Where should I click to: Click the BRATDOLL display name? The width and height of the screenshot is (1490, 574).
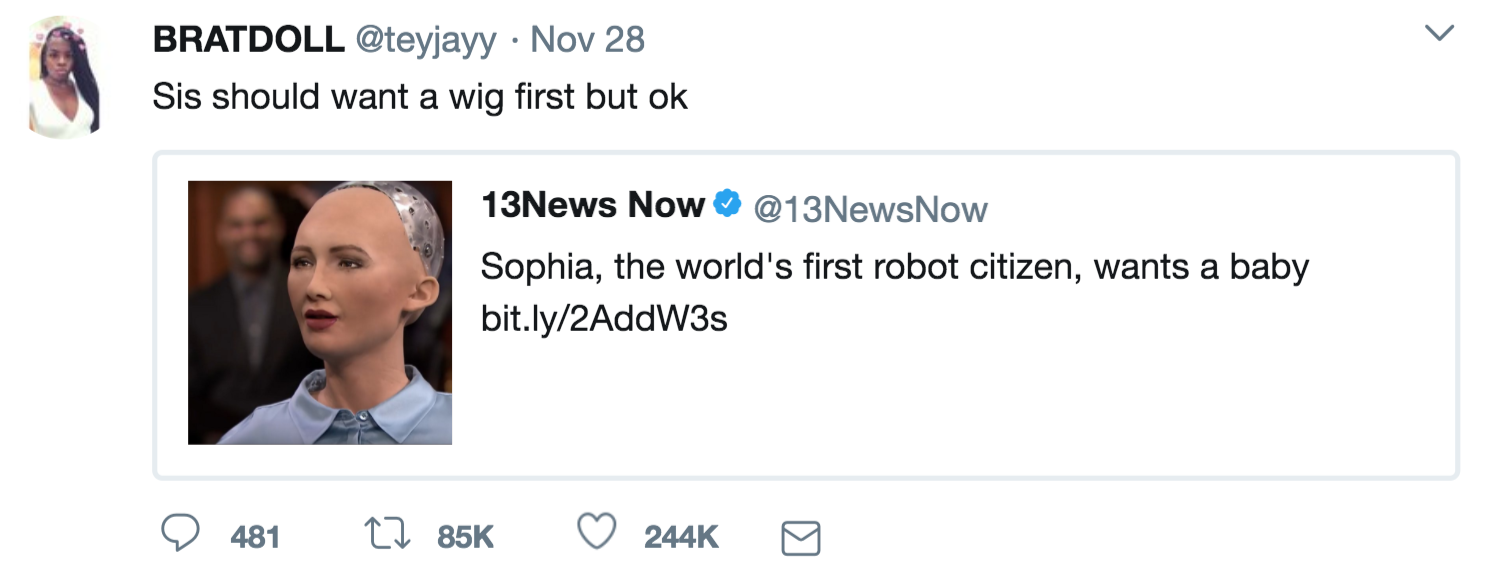[248, 40]
